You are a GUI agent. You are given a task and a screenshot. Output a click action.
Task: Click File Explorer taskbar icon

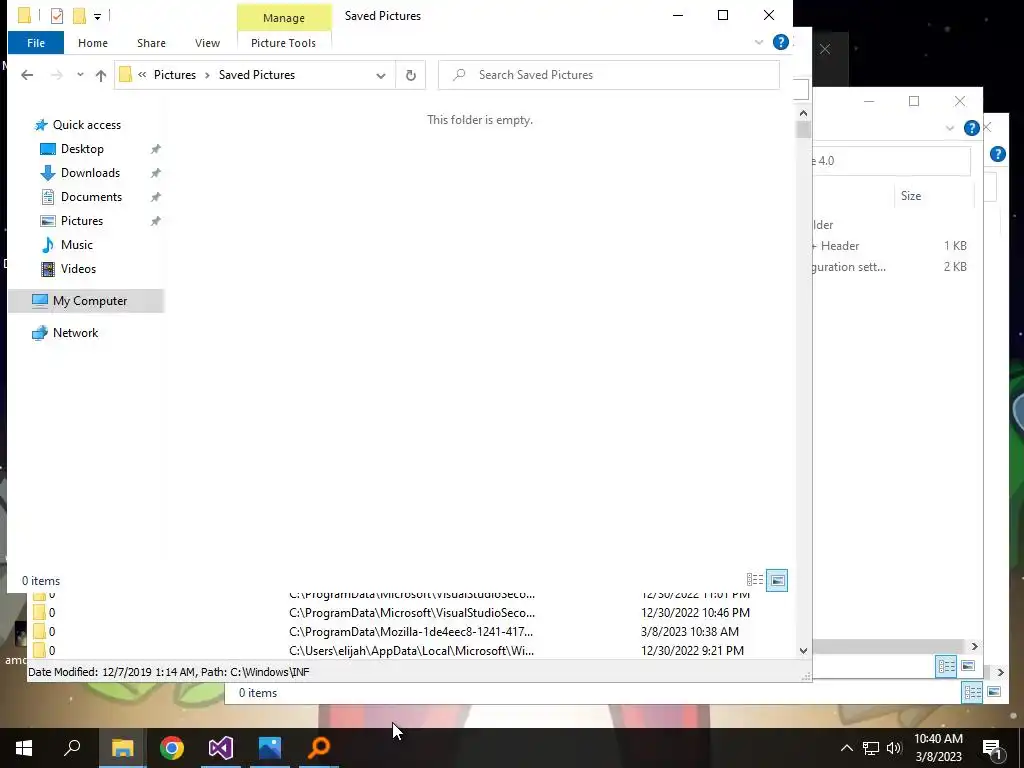[x=122, y=748]
